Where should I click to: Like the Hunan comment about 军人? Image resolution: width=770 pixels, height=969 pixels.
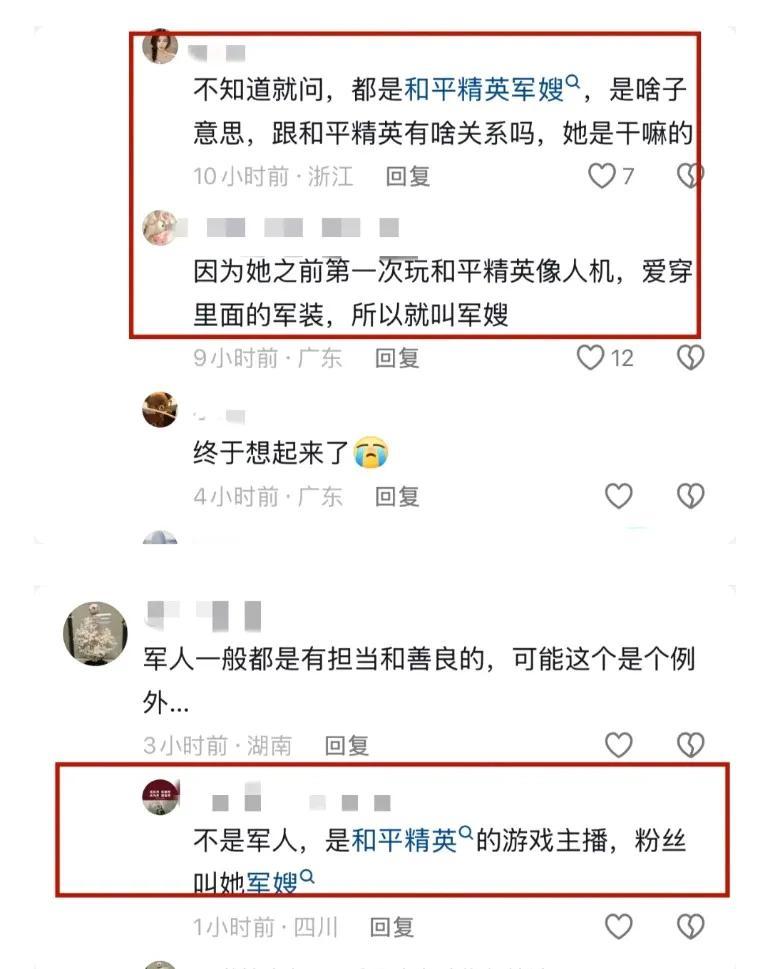619,745
